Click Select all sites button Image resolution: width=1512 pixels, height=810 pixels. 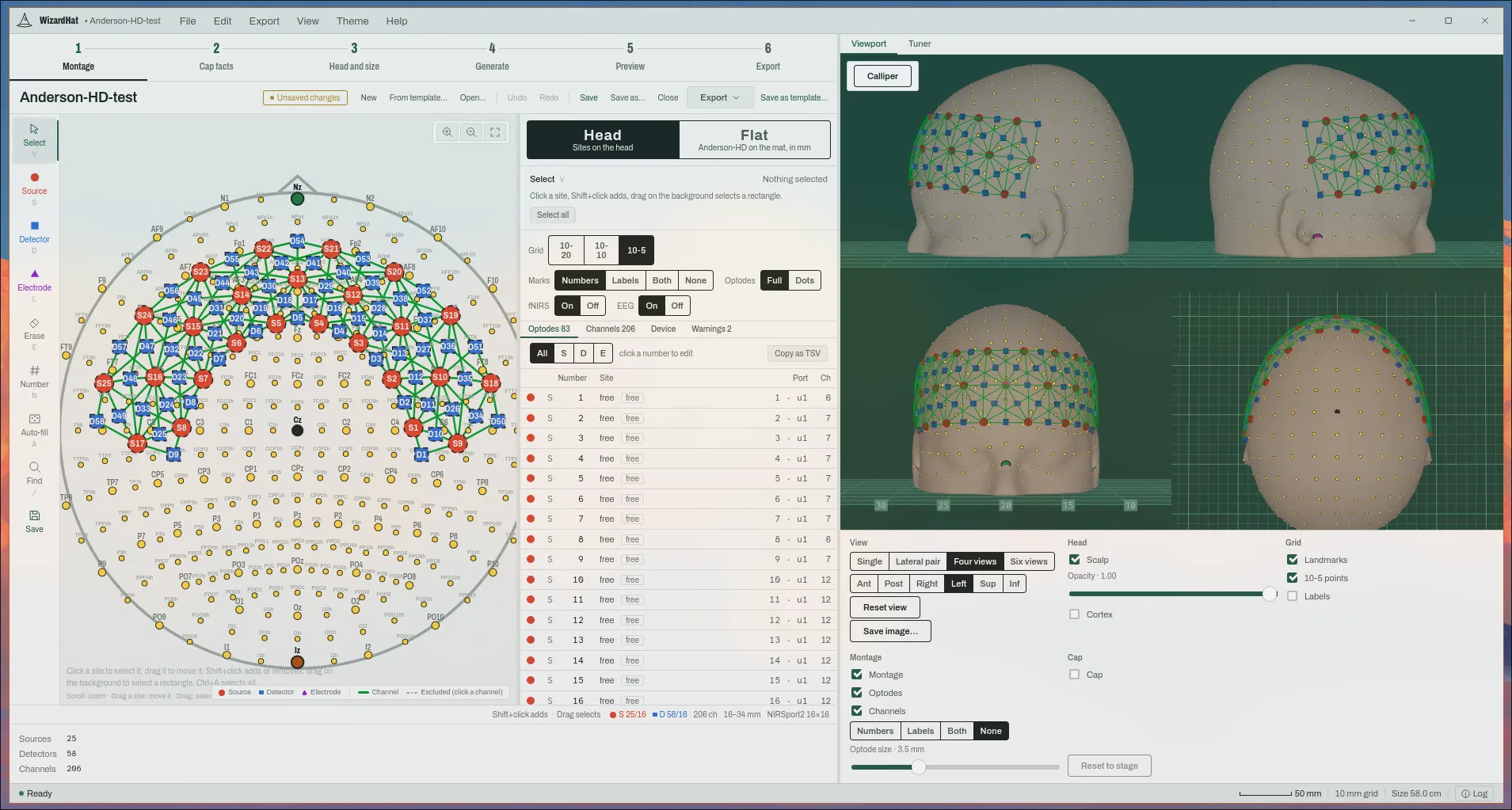click(x=552, y=215)
